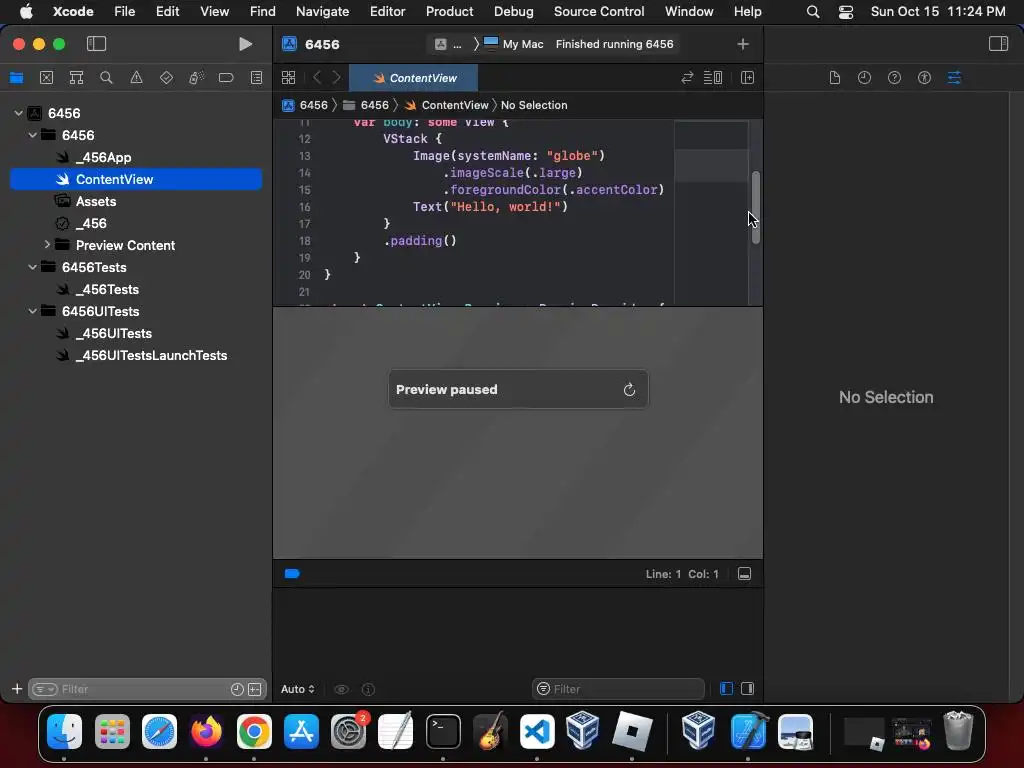Viewport: 1024px width, 768px height.
Task: Collapse the 6456Tests group
Action: tap(33, 267)
